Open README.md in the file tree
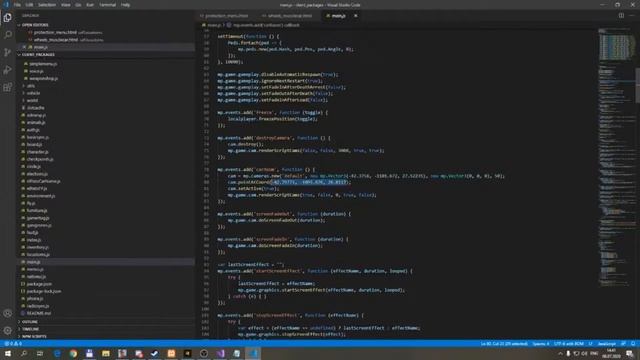Screen dimensions: 640x360 tap(39, 313)
